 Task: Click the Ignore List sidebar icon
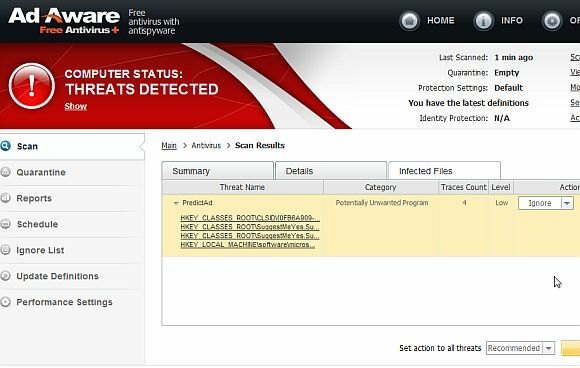(5, 250)
